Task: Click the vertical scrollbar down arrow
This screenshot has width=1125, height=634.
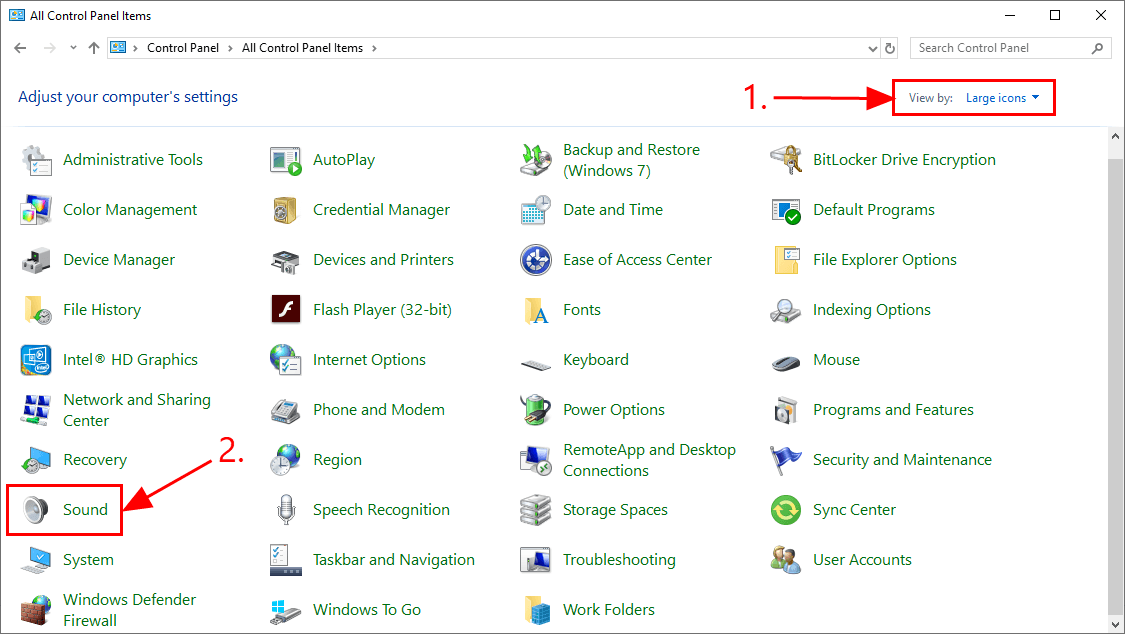Action: 1116,626
